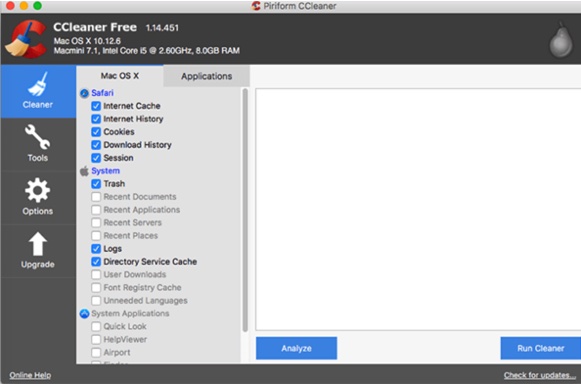This screenshot has width=581, height=384.
Task: Click the cleaner list vertical scrollbar
Action: (245, 210)
